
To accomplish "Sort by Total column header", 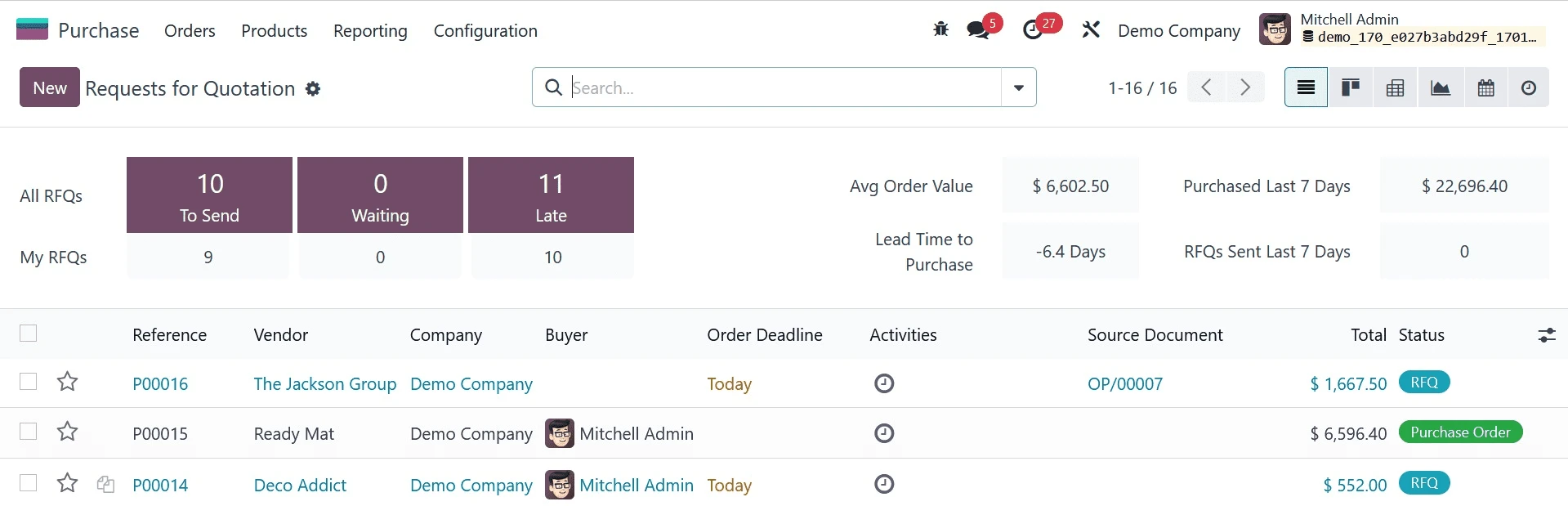I will click(1369, 335).
